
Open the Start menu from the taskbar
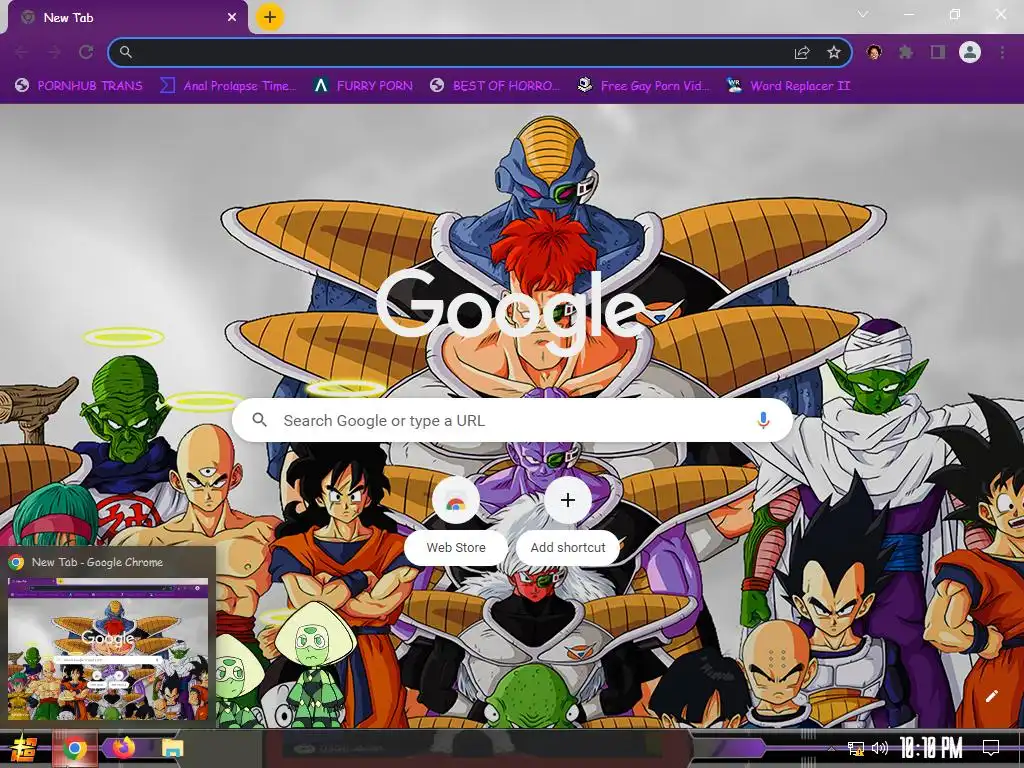[x=23, y=748]
